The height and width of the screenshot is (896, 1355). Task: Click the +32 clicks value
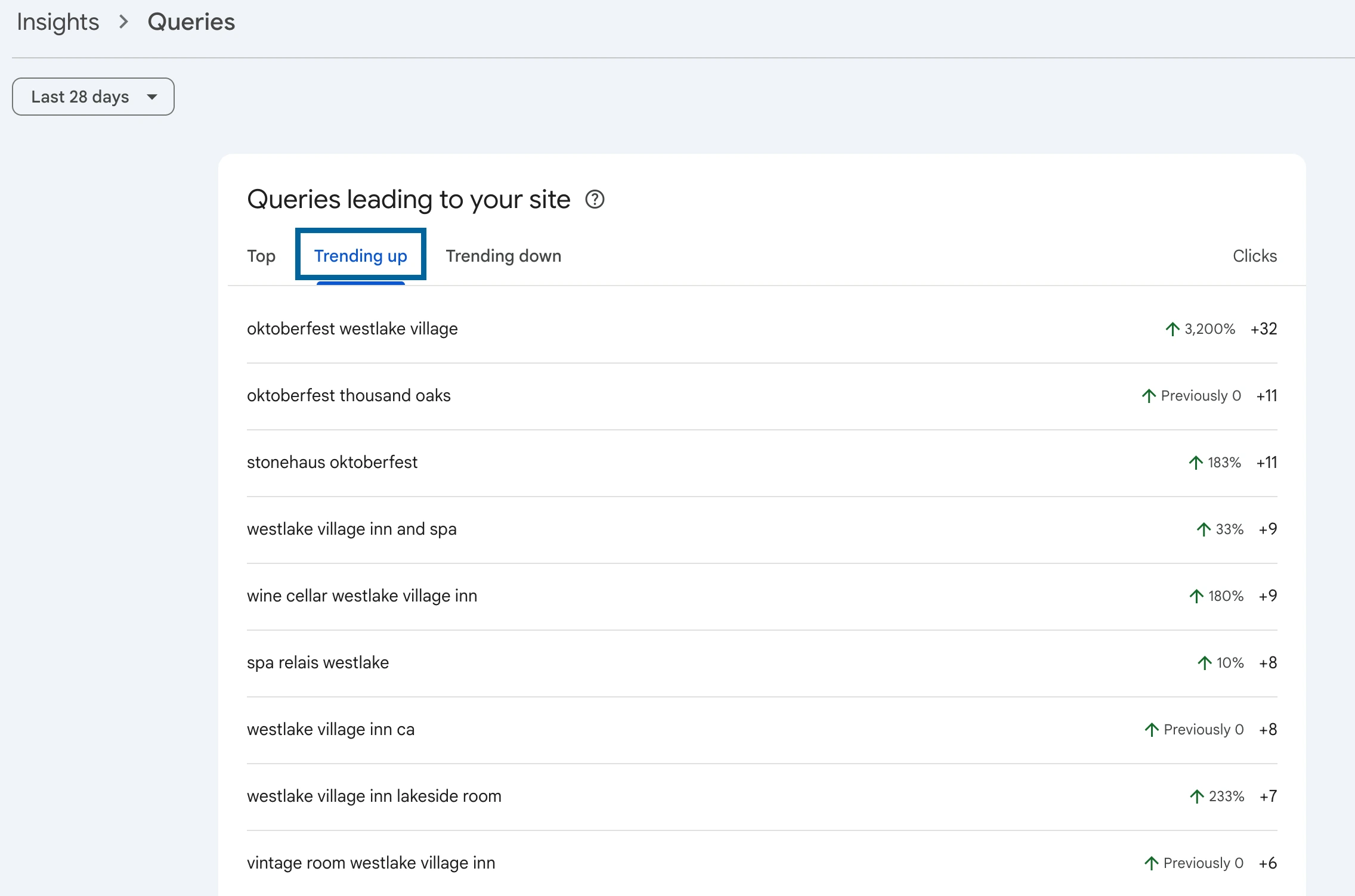[1264, 328]
